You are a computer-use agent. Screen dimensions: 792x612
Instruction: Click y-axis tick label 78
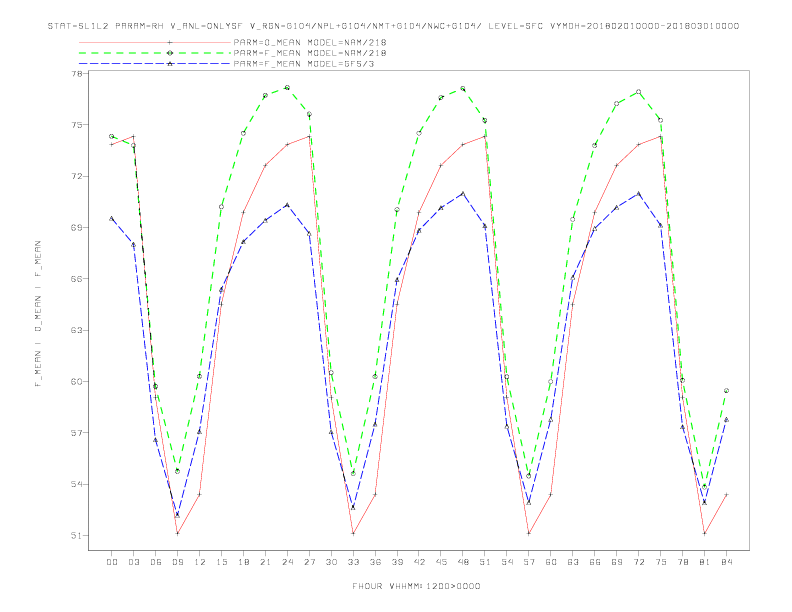point(76,74)
